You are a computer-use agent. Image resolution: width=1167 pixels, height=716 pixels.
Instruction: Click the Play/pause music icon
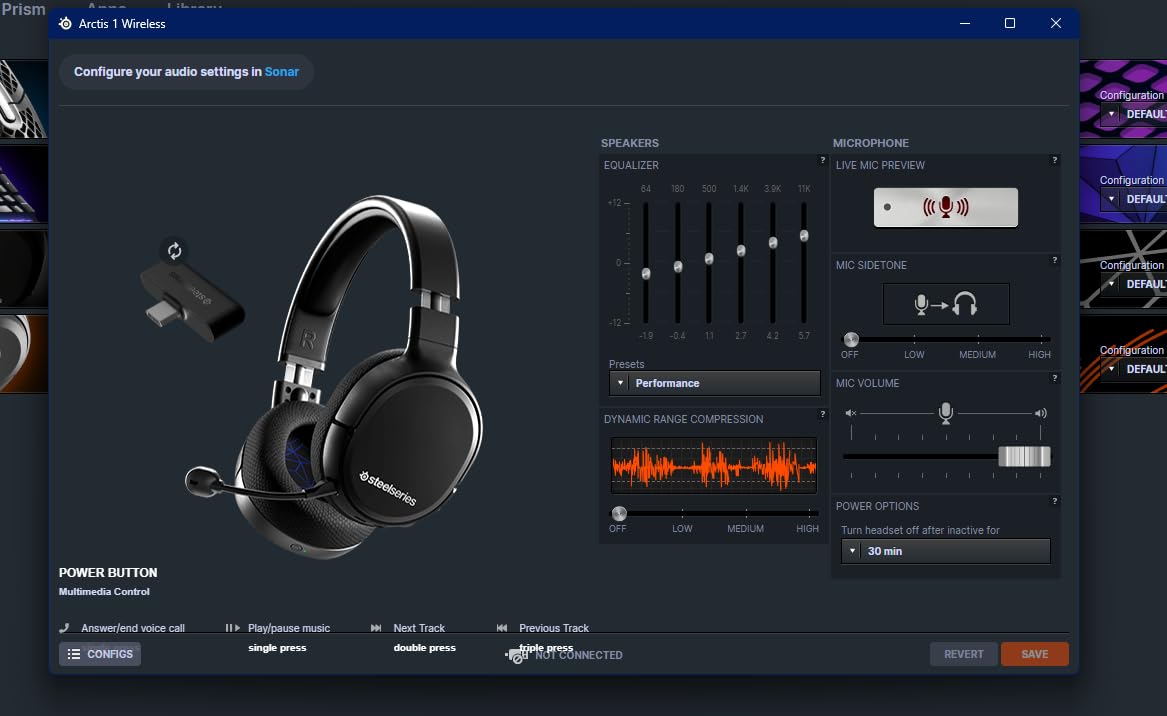click(233, 628)
